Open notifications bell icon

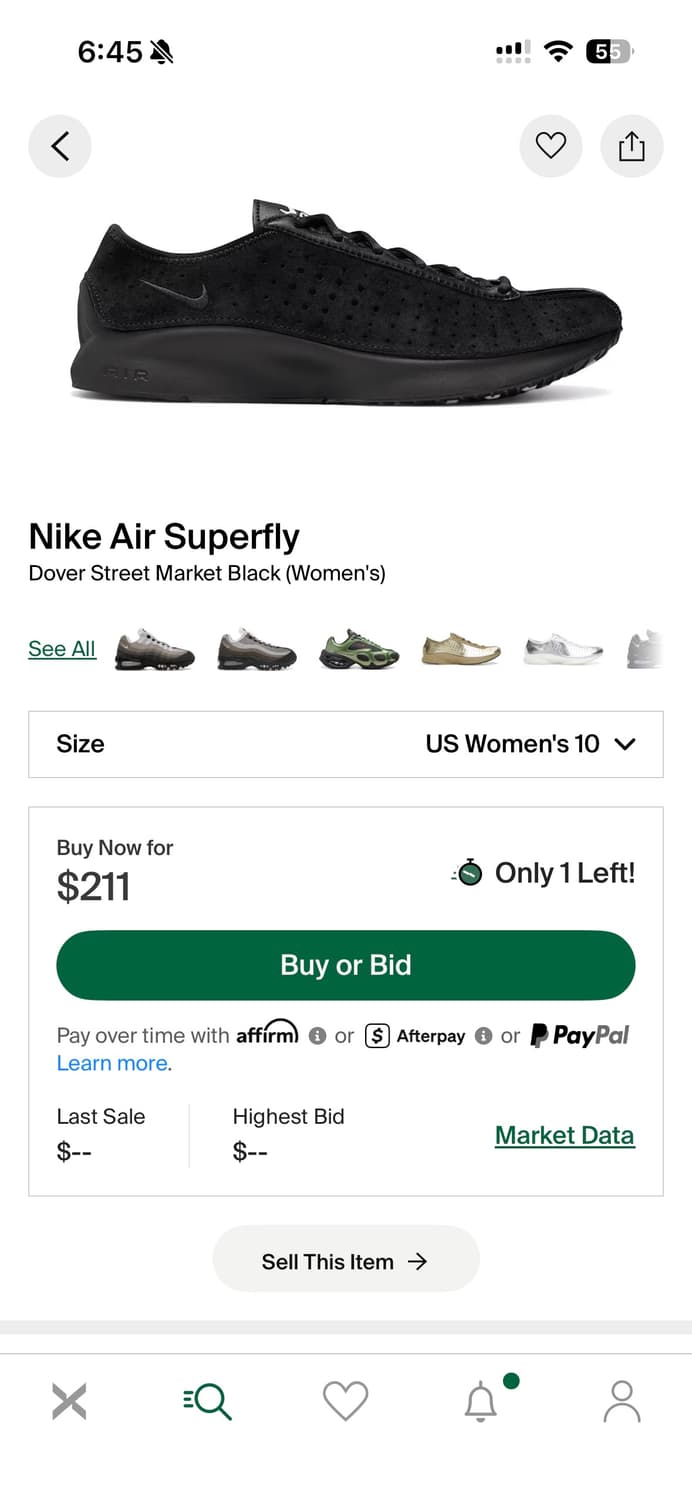click(x=482, y=1401)
